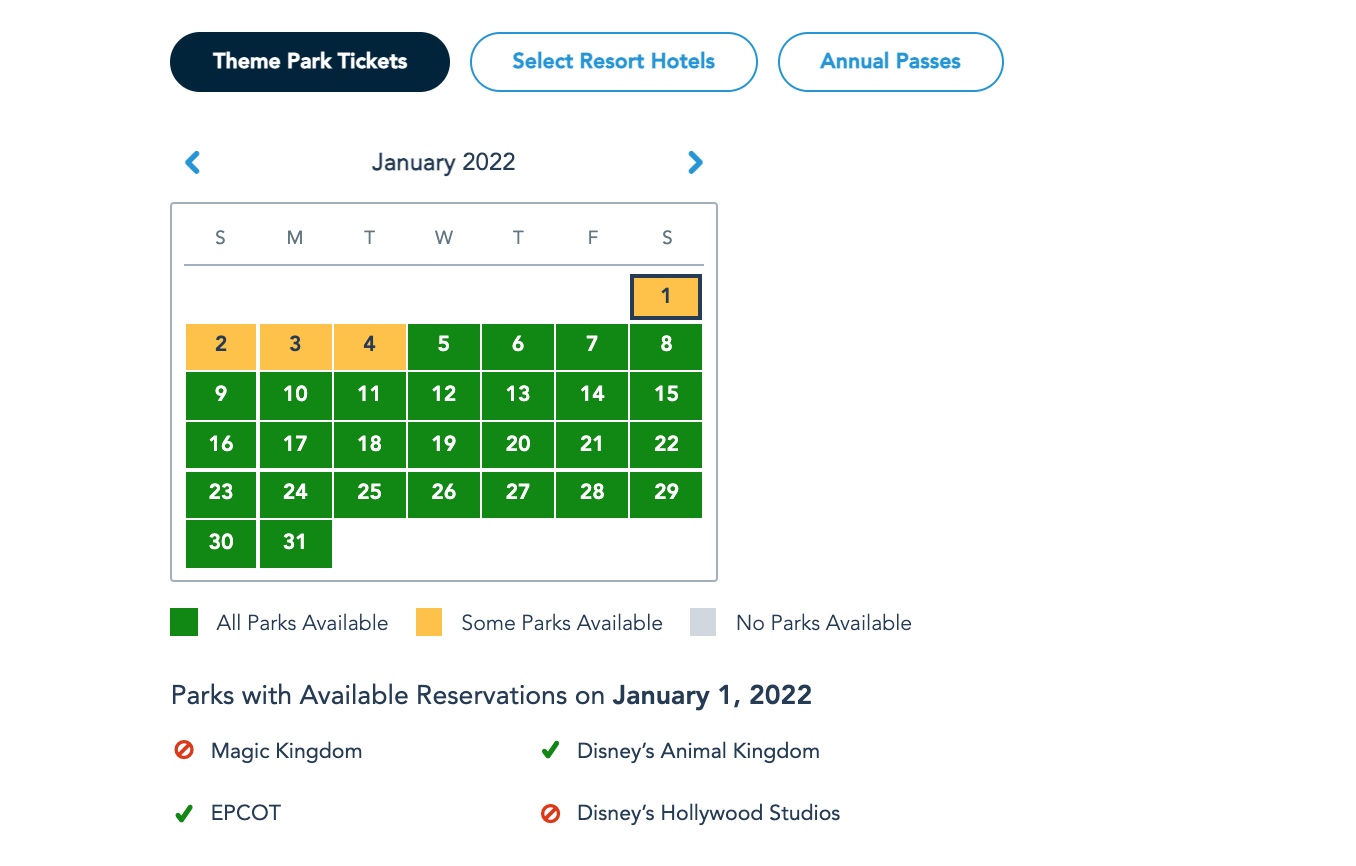The height and width of the screenshot is (866, 1356).
Task: Click the Magic Kingdom unavailable icon
Action: [184, 750]
